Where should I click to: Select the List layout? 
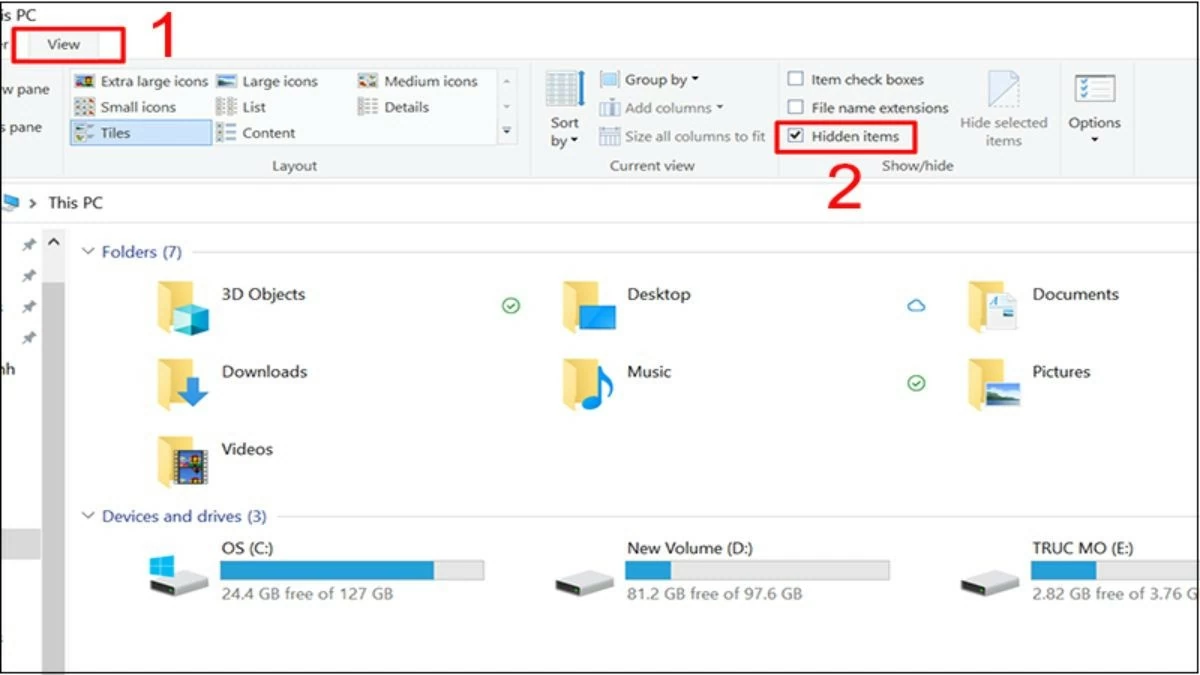(256, 106)
